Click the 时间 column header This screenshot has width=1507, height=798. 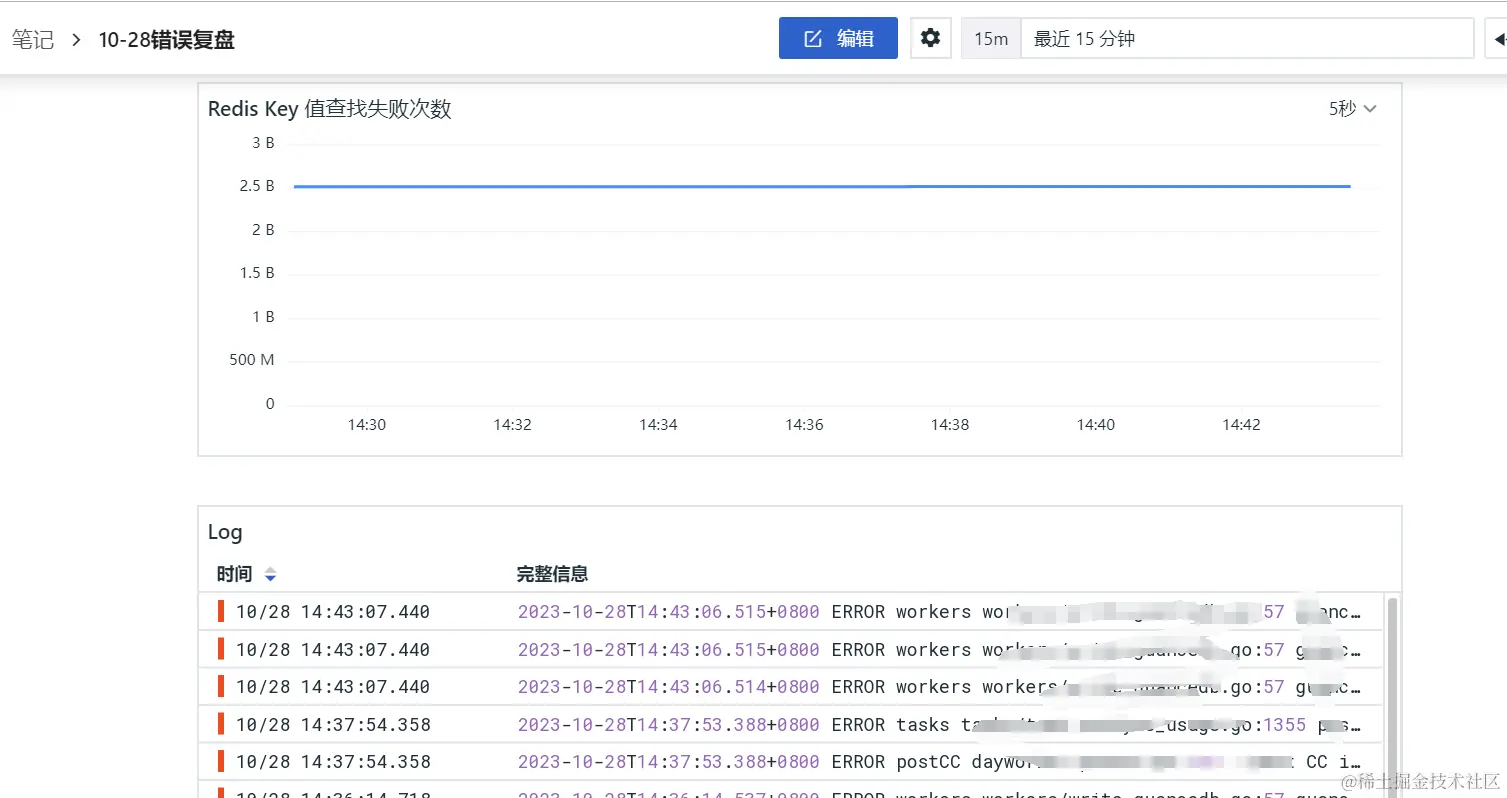[234, 574]
